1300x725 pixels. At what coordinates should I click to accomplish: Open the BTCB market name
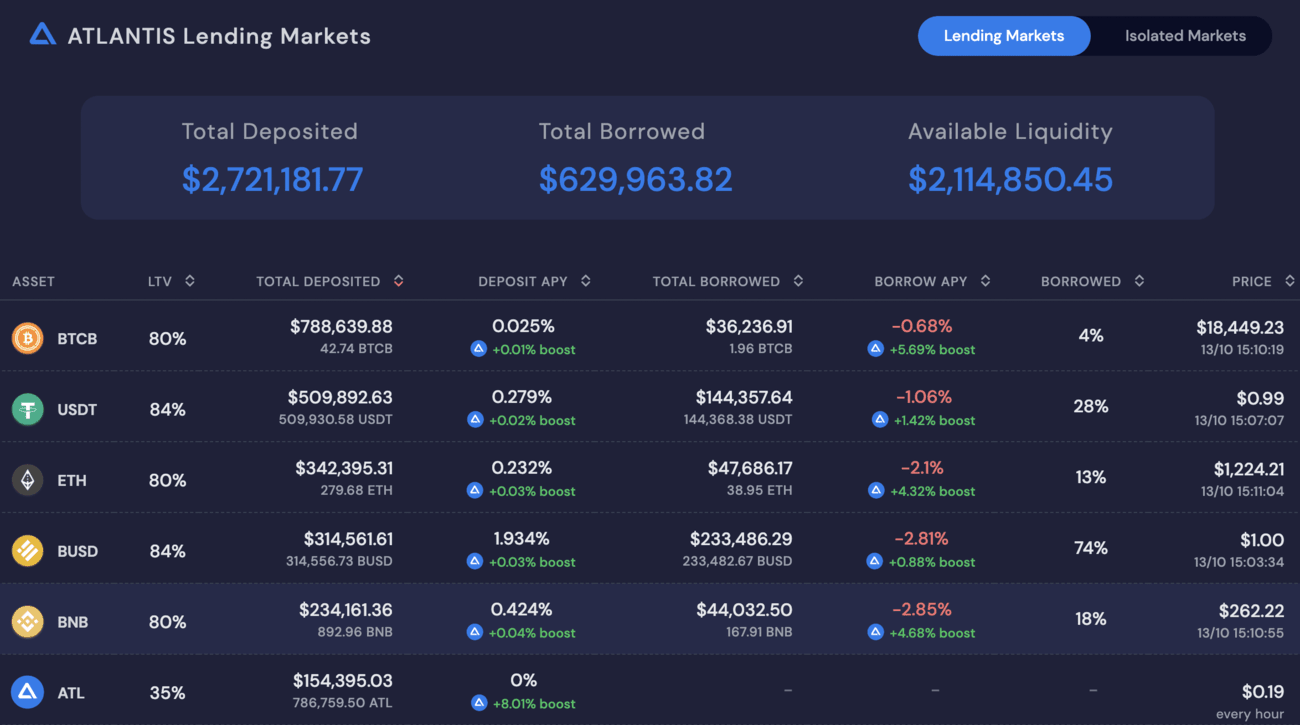(x=77, y=339)
